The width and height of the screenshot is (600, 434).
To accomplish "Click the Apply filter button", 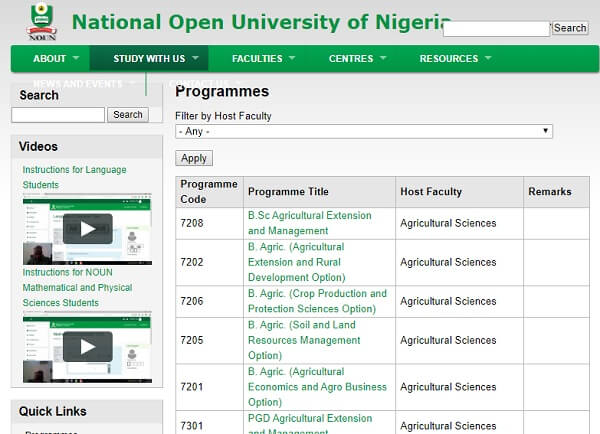I will pyautogui.click(x=194, y=158).
